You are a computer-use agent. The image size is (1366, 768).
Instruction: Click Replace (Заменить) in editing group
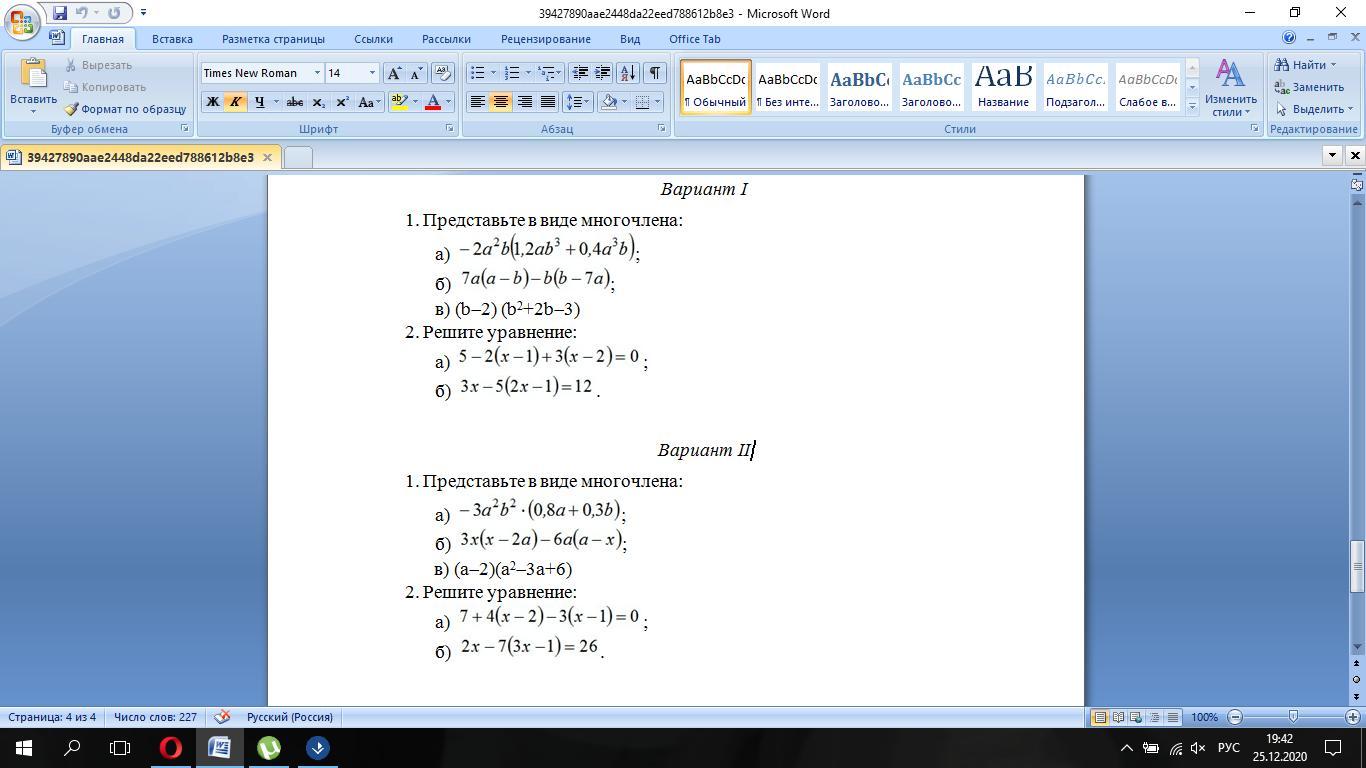[1309, 87]
